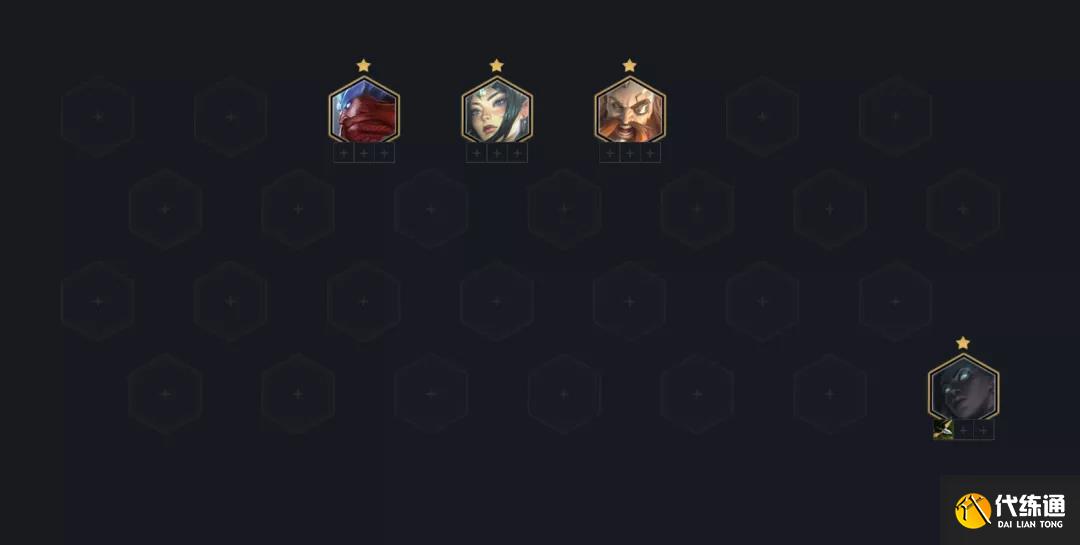Add item in first slot under red-masked champion
The height and width of the screenshot is (545, 1080).
pos(344,153)
